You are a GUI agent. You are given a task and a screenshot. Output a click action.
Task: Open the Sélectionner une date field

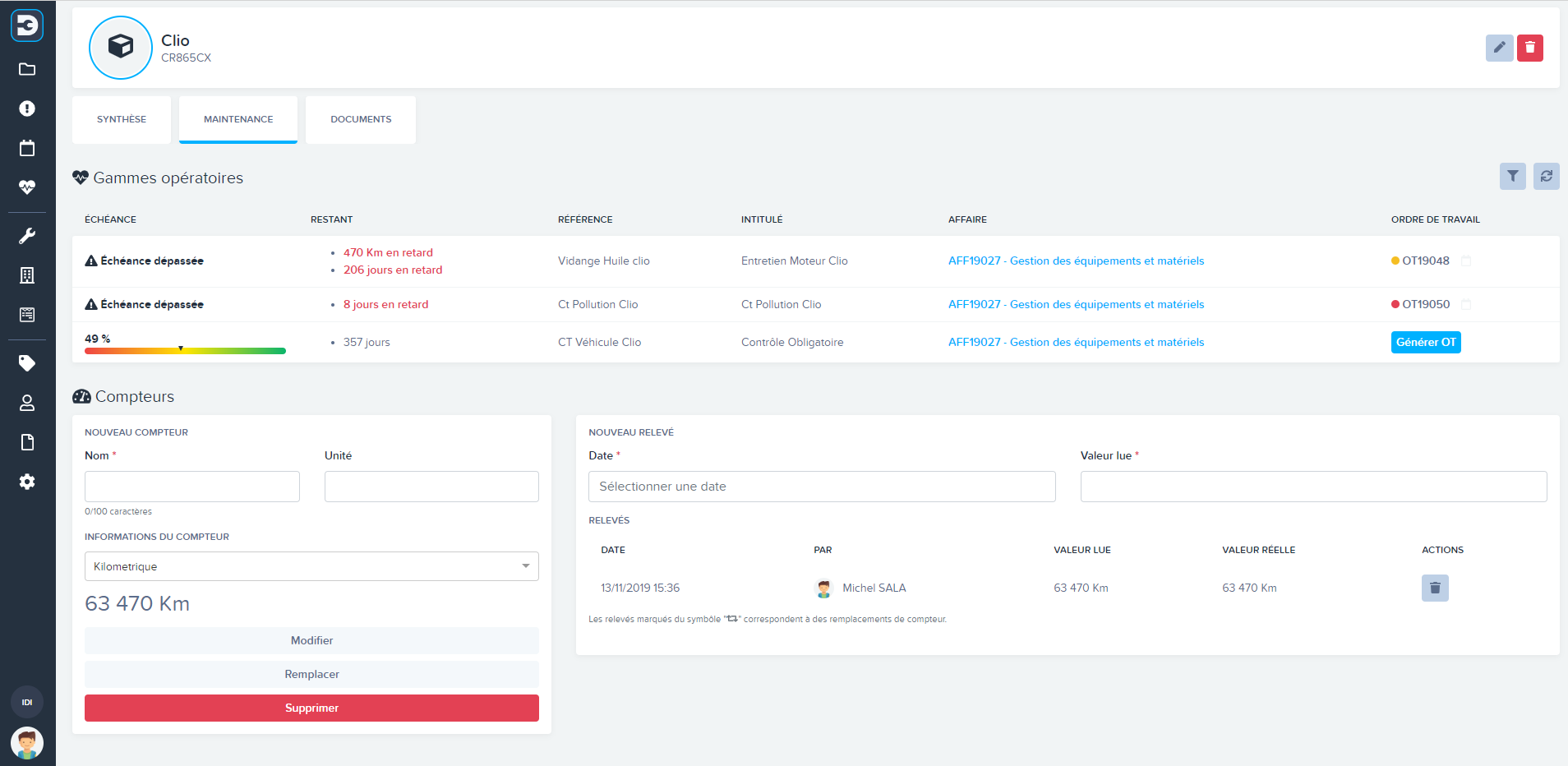[822, 487]
